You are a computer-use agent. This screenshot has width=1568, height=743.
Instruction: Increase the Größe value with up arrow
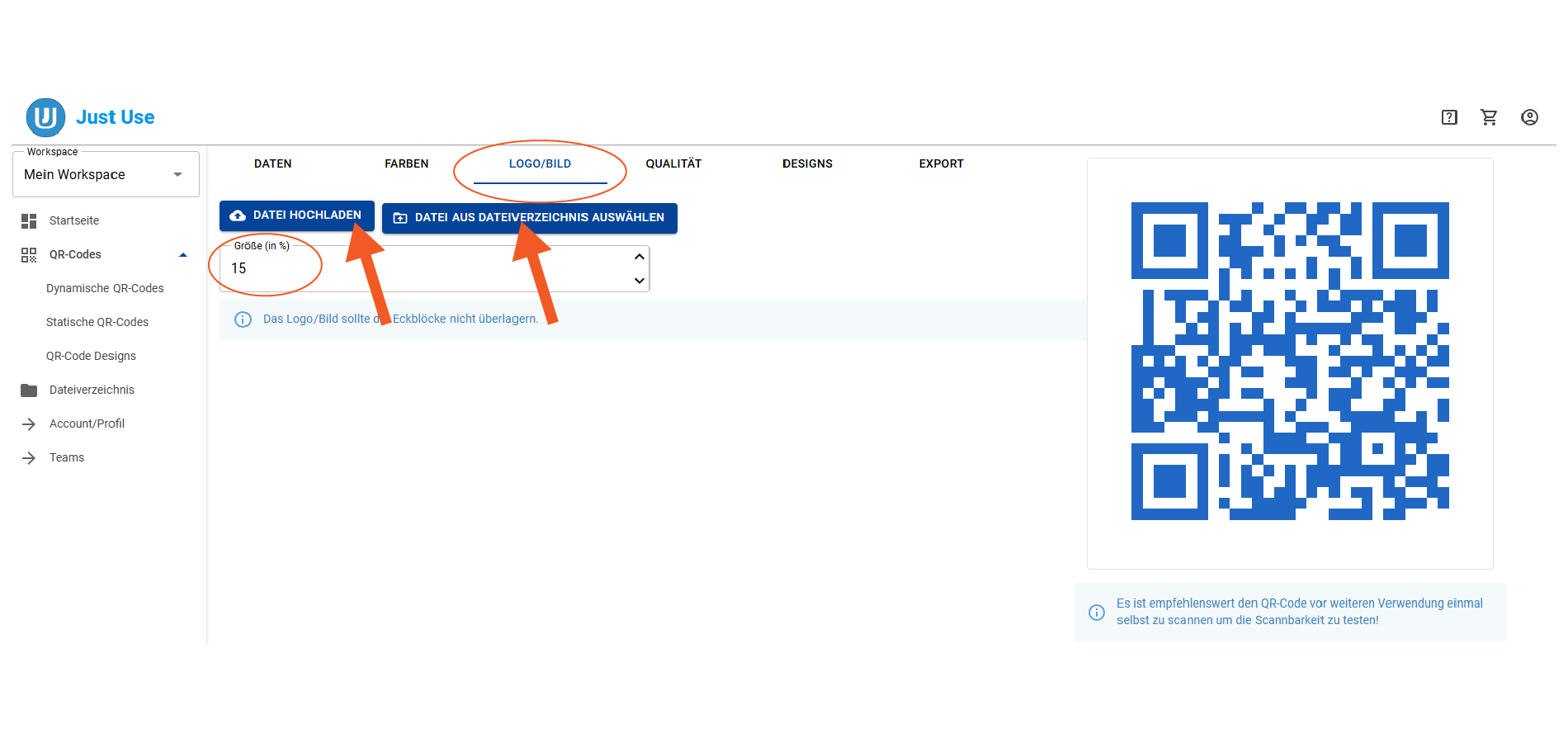[639, 257]
